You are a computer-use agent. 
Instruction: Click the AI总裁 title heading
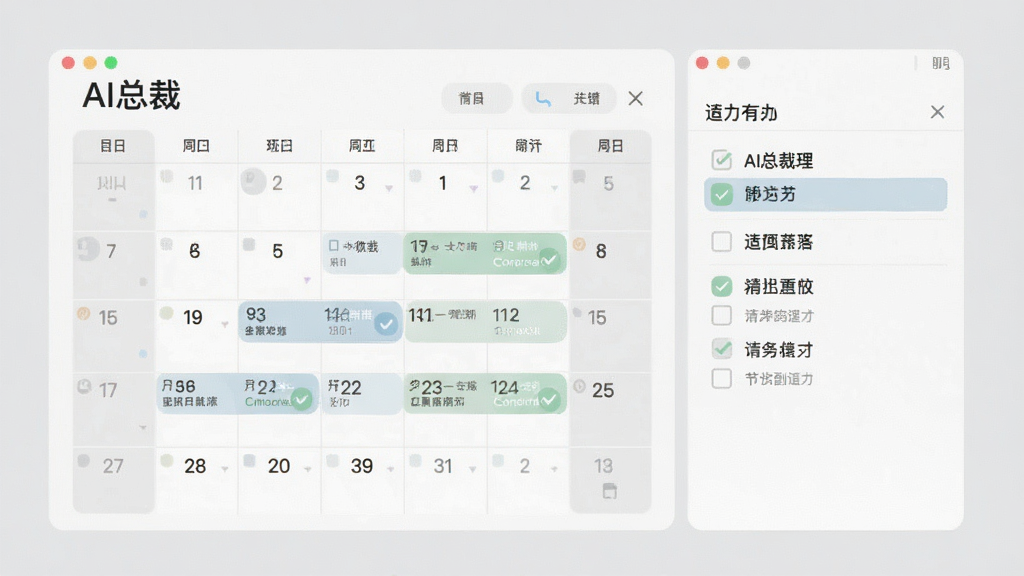(131, 96)
